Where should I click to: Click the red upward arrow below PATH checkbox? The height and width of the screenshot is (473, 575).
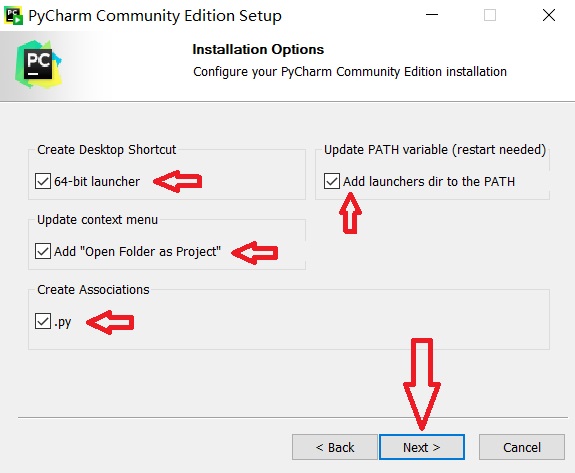(x=350, y=213)
